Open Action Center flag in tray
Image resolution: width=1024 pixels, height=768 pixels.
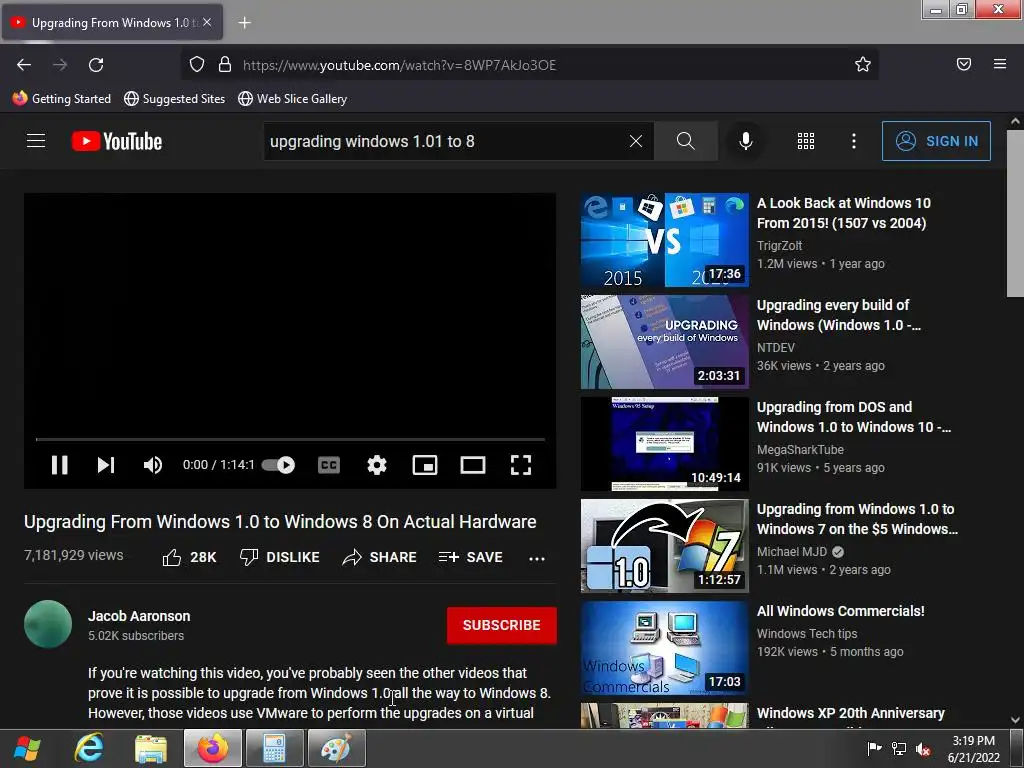pos(874,748)
